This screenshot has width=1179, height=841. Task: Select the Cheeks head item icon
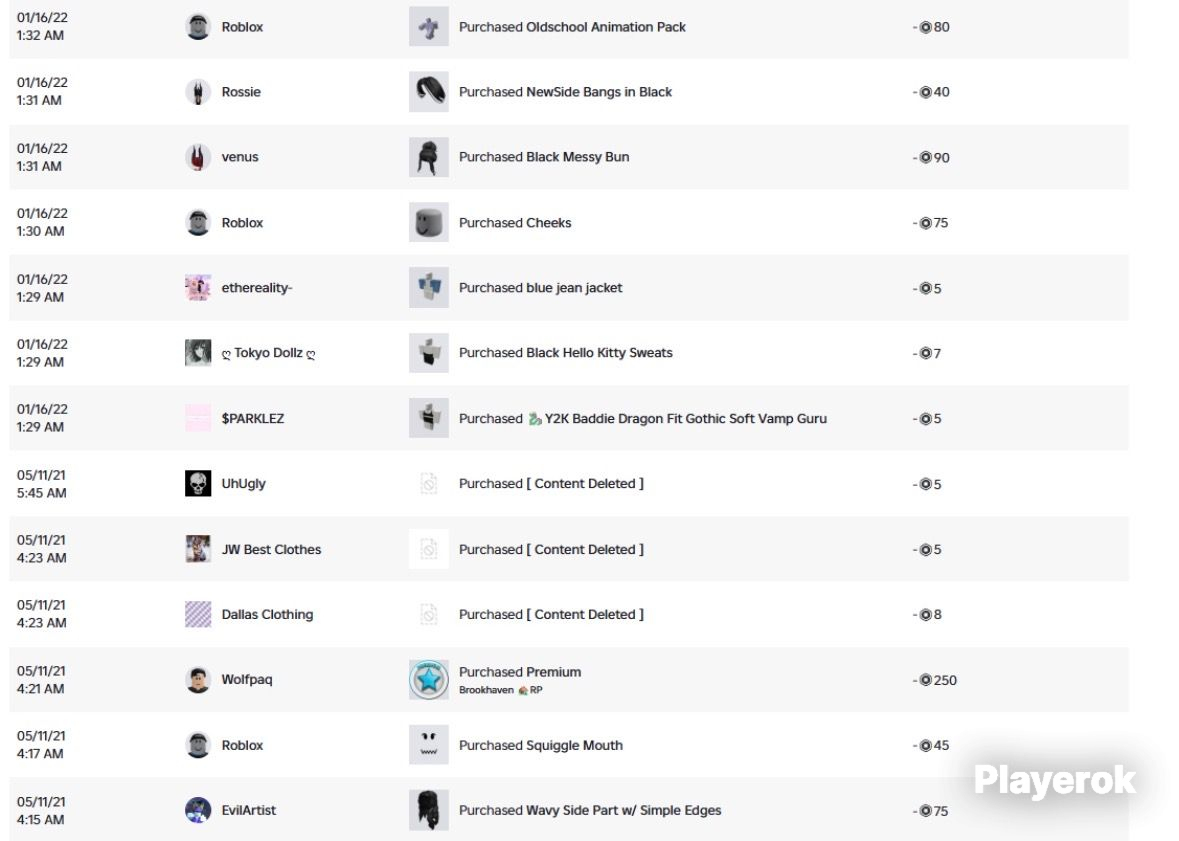click(x=429, y=223)
